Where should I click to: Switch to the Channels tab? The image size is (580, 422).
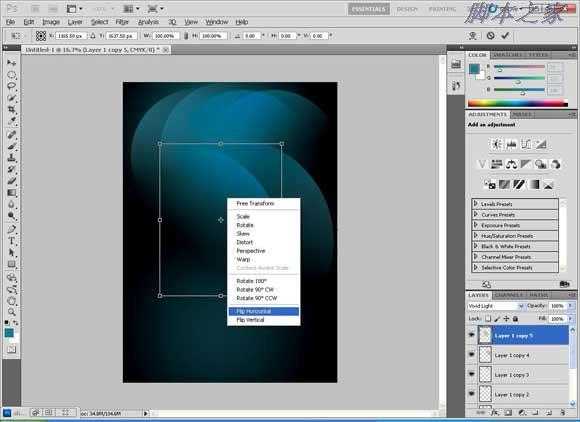tap(509, 295)
